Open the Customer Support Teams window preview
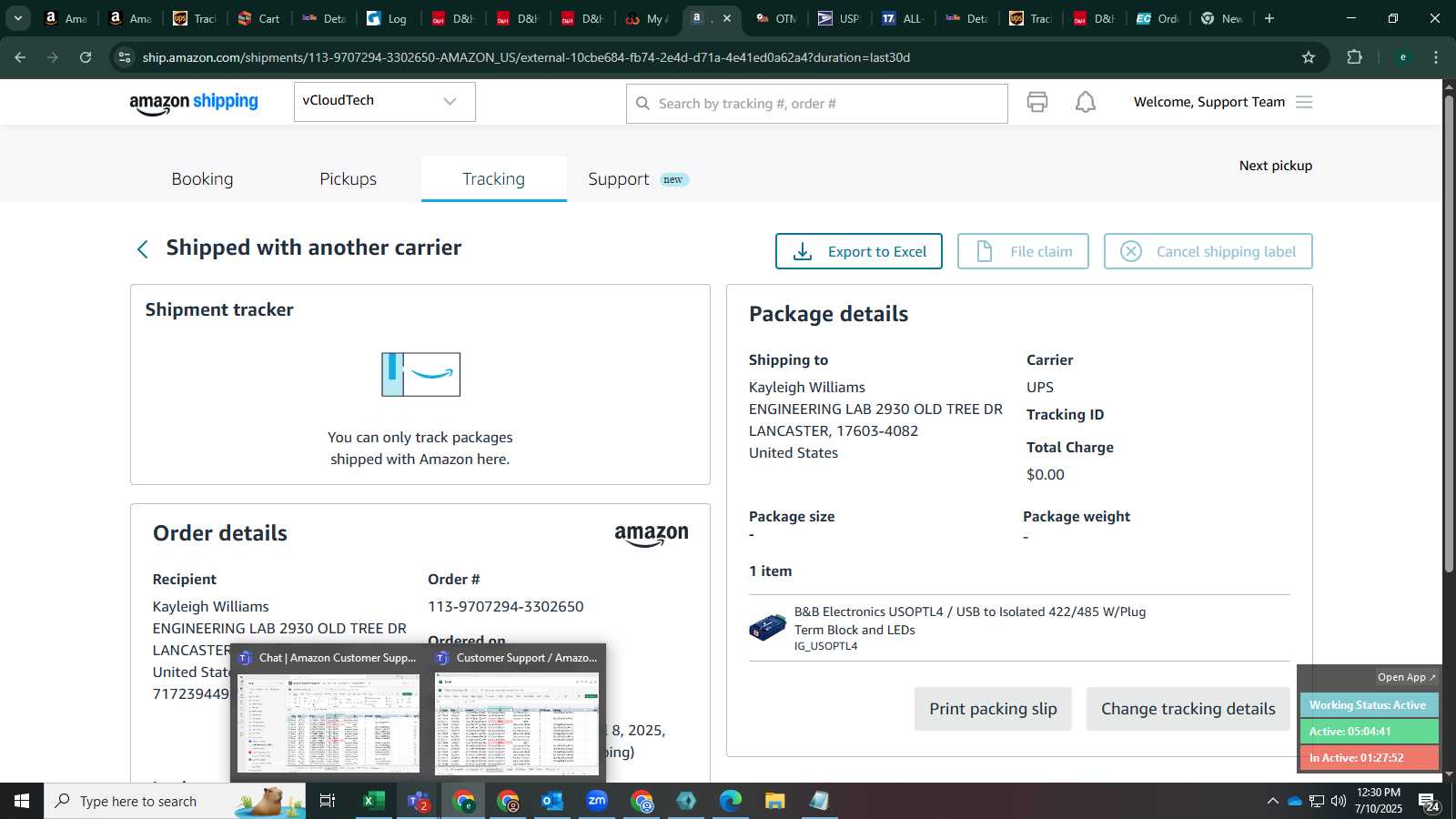This screenshot has height=819, width=1456. coord(517,713)
